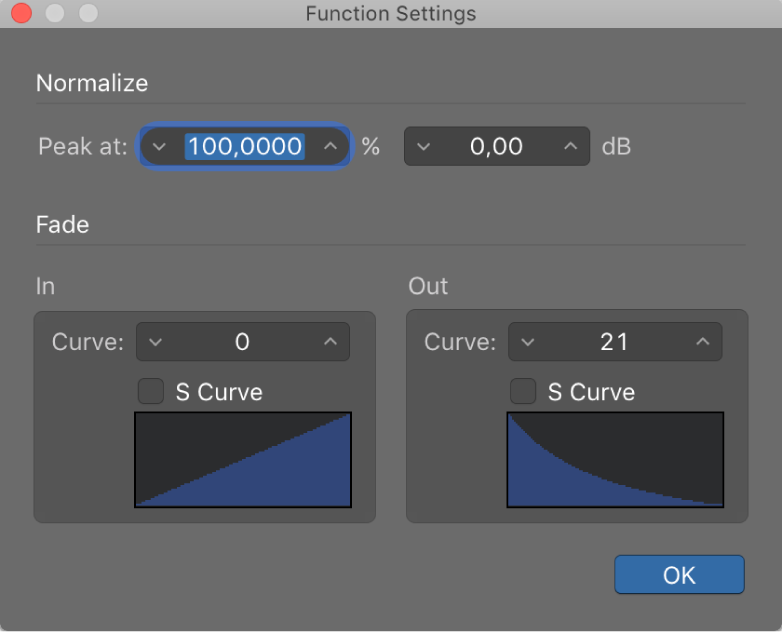Decrease the Peak at dB value
The height and width of the screenshot is (633, 782).
tap(423, 147)
